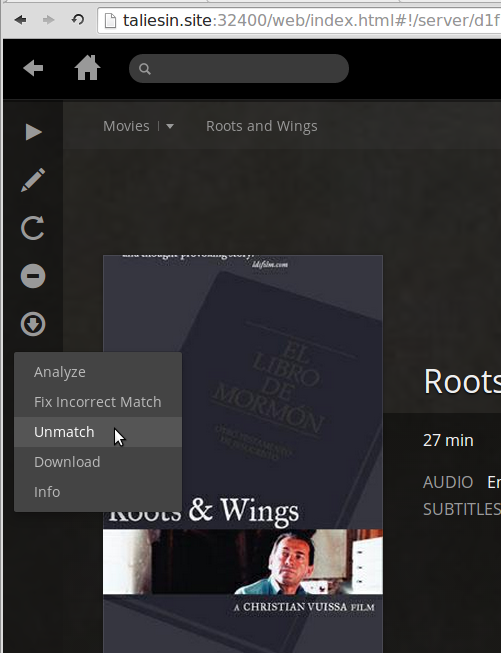
Task: Open the Movies library breadcrumb
Action: [126, 126]
